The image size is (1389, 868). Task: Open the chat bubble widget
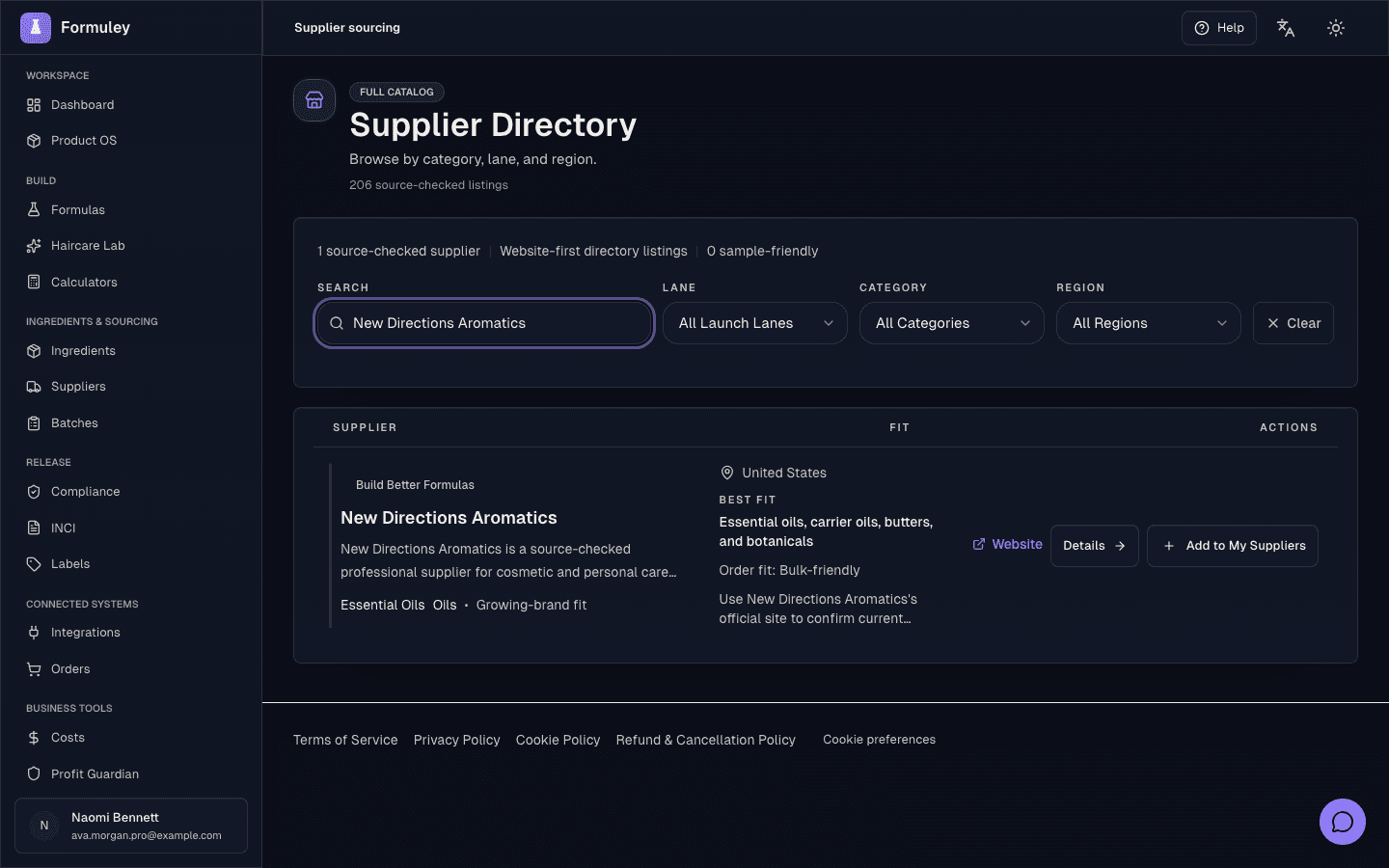[x=1343, y=822]
